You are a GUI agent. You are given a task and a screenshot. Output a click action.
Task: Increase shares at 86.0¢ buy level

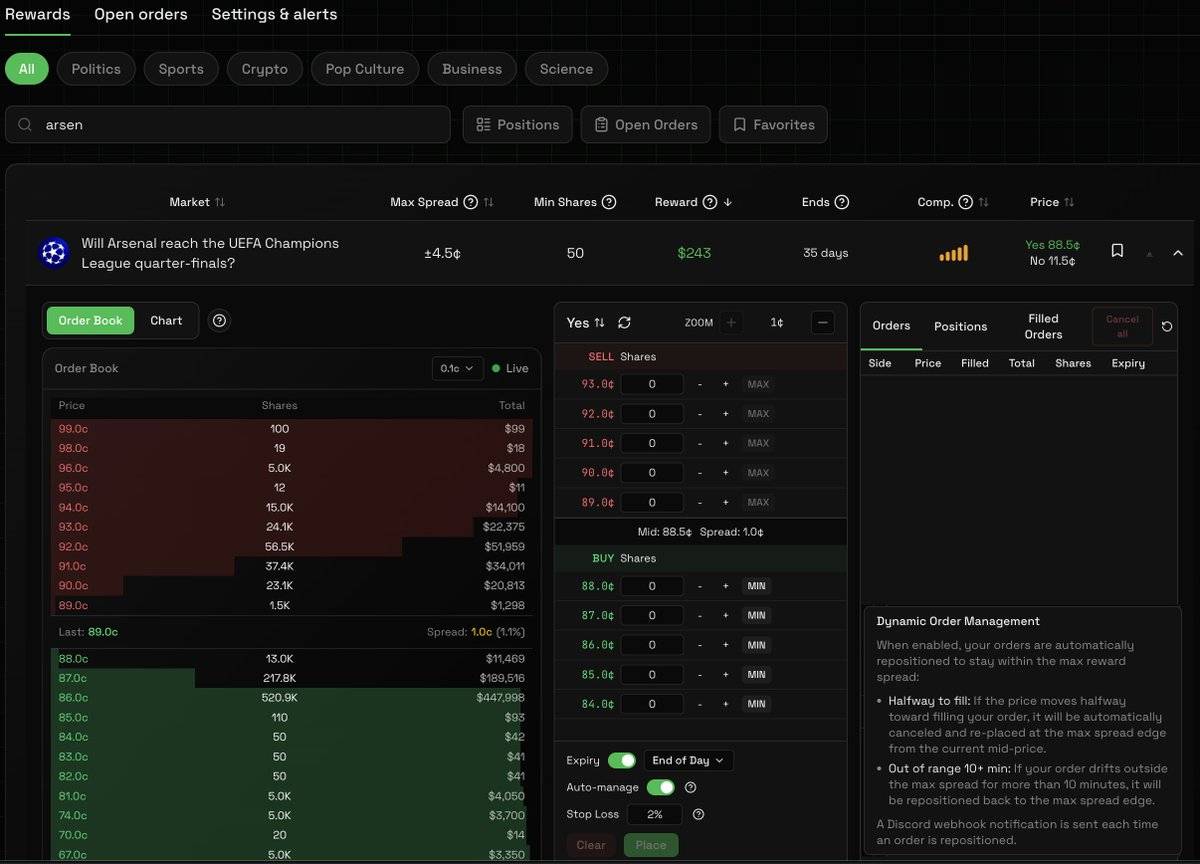coord(726,645)
